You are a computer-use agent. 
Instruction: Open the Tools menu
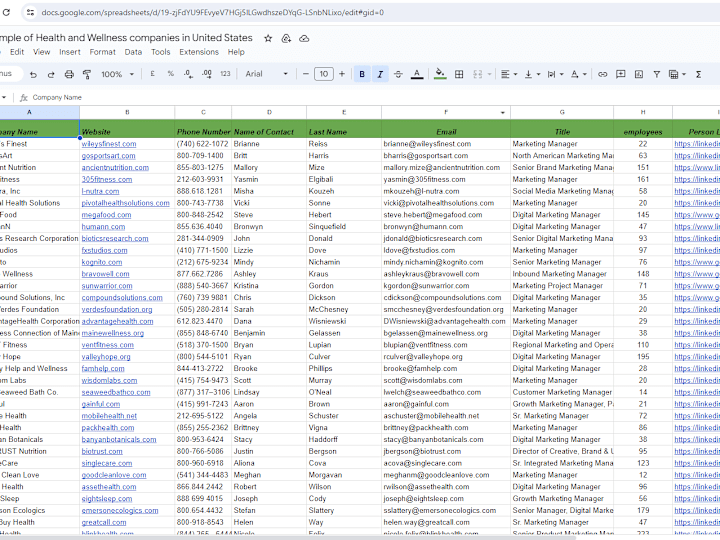click(161, 52)
